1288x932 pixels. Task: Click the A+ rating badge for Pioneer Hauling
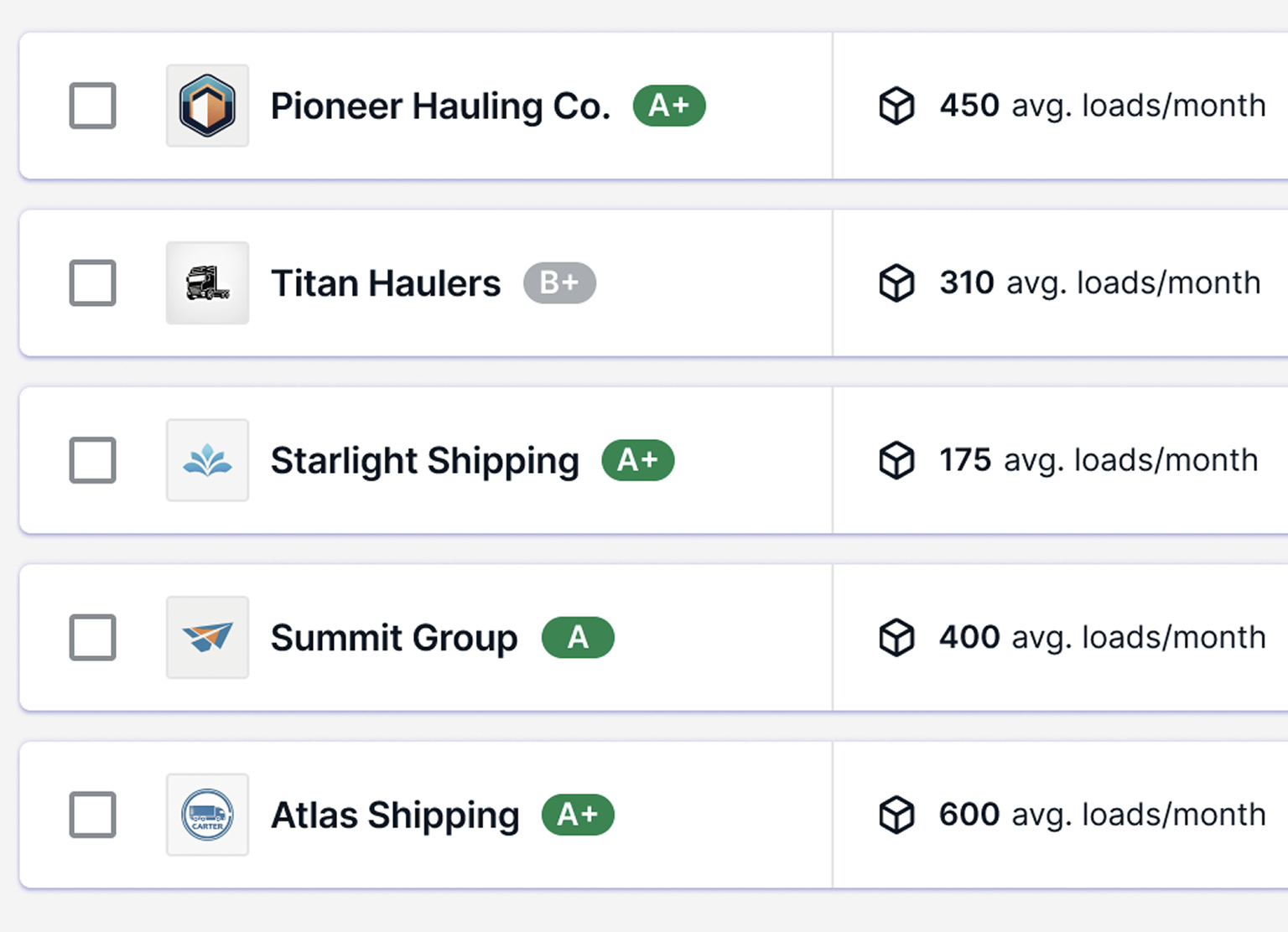669,106
